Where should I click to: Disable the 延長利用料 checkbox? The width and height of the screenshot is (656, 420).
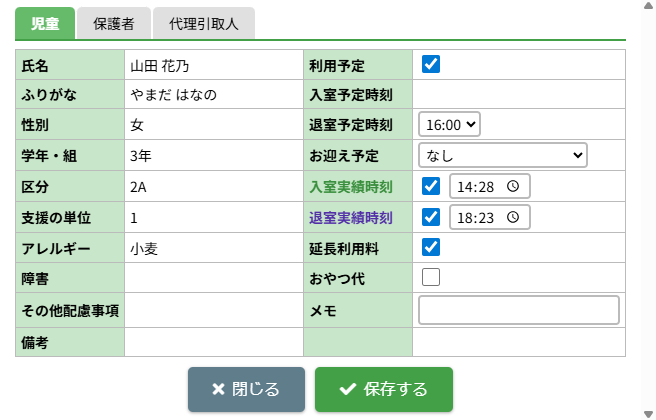[x=431, y=246]
